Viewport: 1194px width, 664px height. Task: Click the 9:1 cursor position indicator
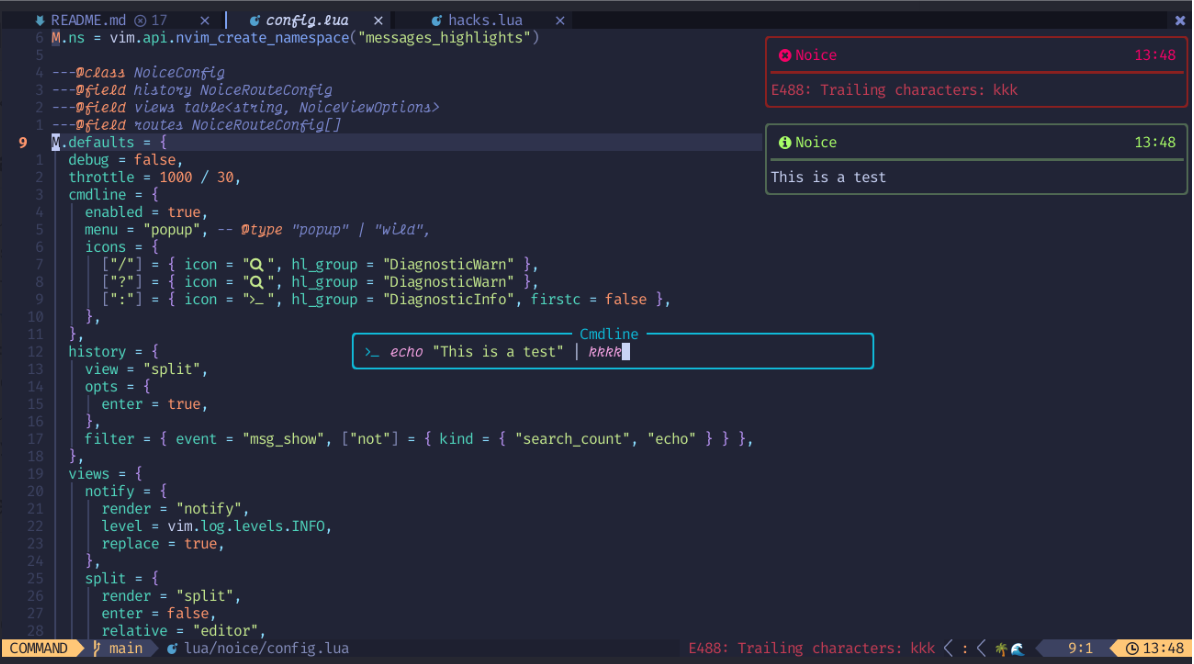pyautogui.click(x=1081, y=648)
